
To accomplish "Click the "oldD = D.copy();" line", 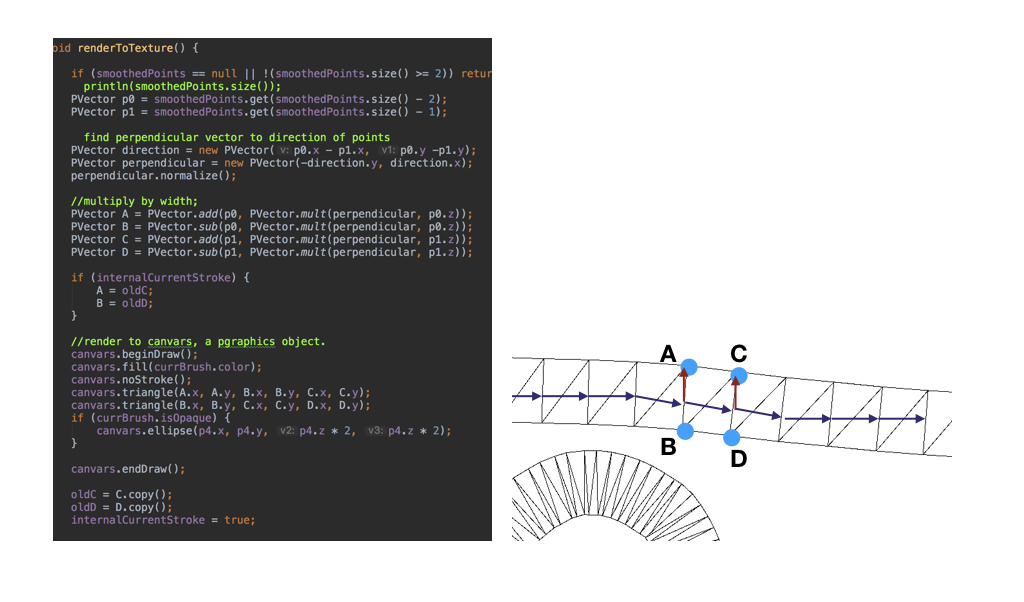I will coord(121,507).
